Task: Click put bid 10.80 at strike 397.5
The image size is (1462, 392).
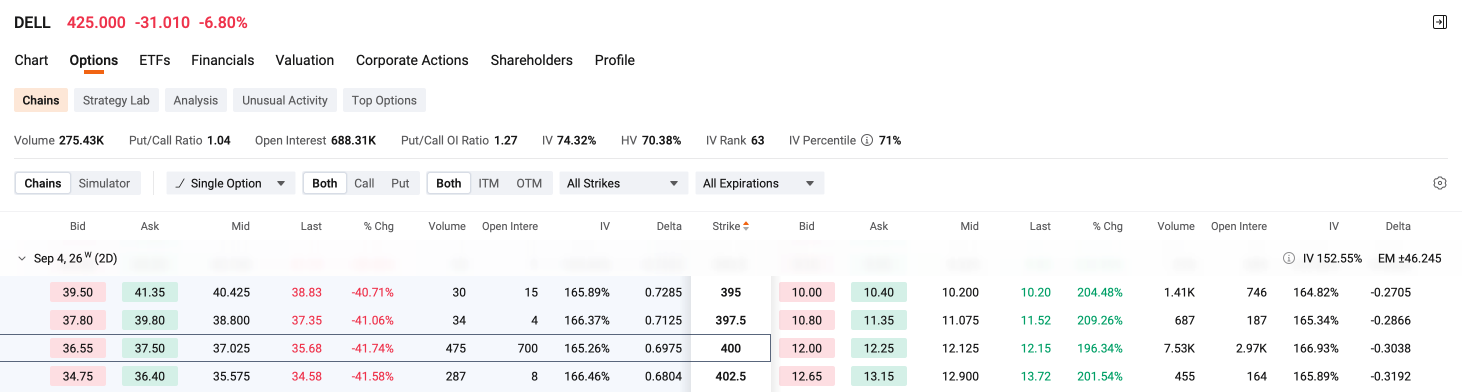Action: [807, 320]
